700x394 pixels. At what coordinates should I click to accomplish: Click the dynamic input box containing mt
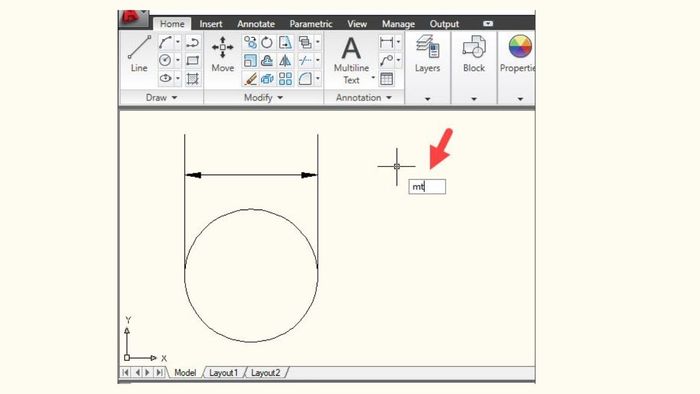[x=427, y=187]
